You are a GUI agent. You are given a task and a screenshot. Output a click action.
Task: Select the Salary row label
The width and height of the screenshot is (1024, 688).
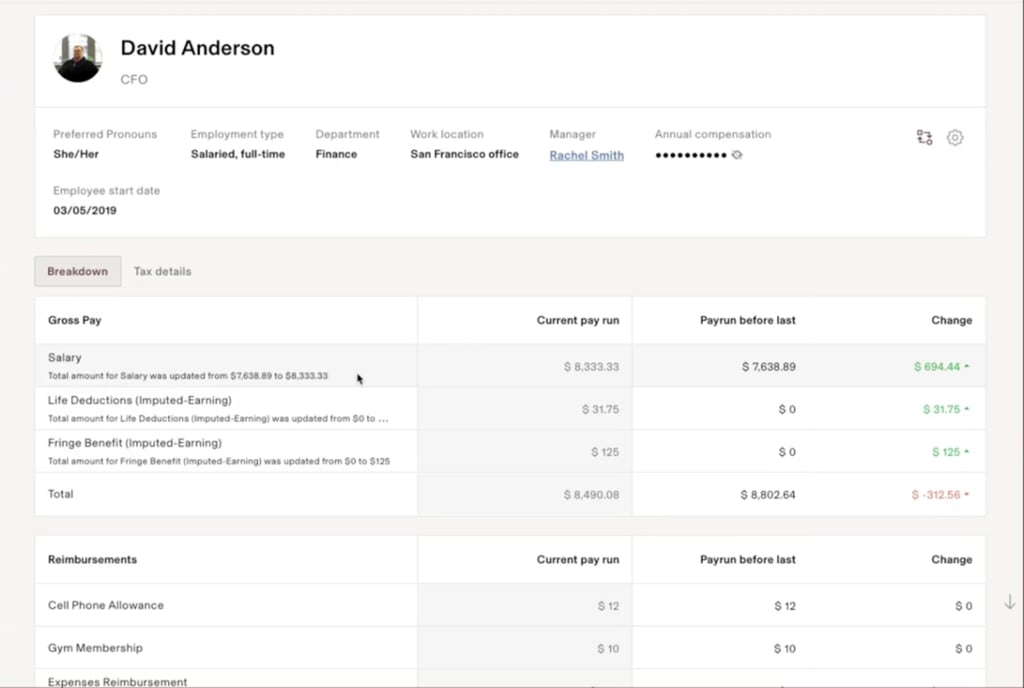click(x=65, y=358)
